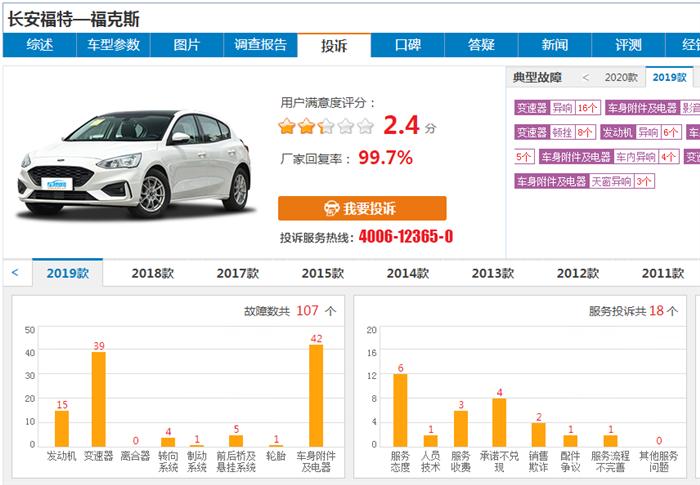
Task: Click the 服务收费 bar showing 3
Action: (461, 429)
